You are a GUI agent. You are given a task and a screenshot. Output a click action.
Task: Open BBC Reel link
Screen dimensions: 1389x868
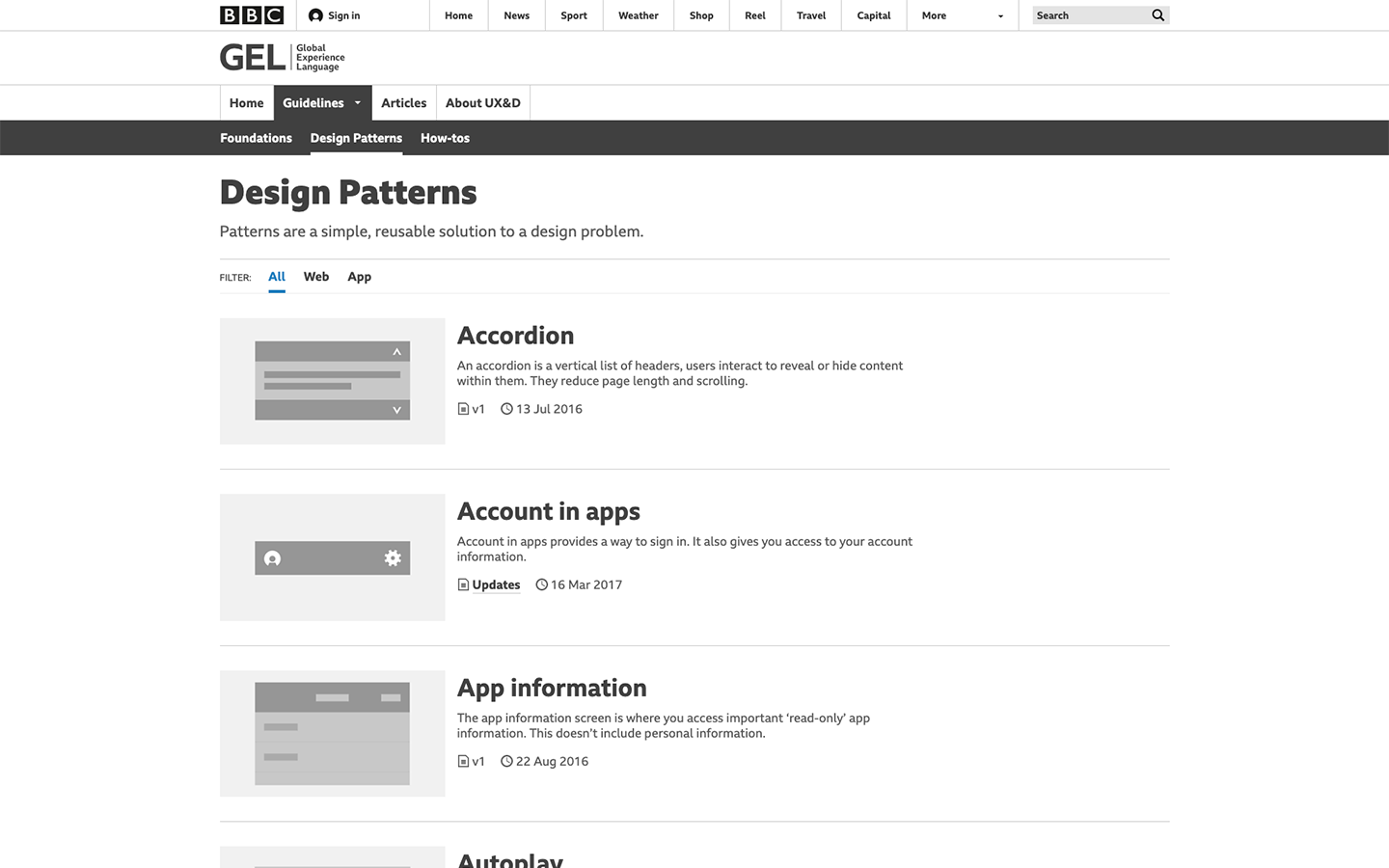point(755,15)
